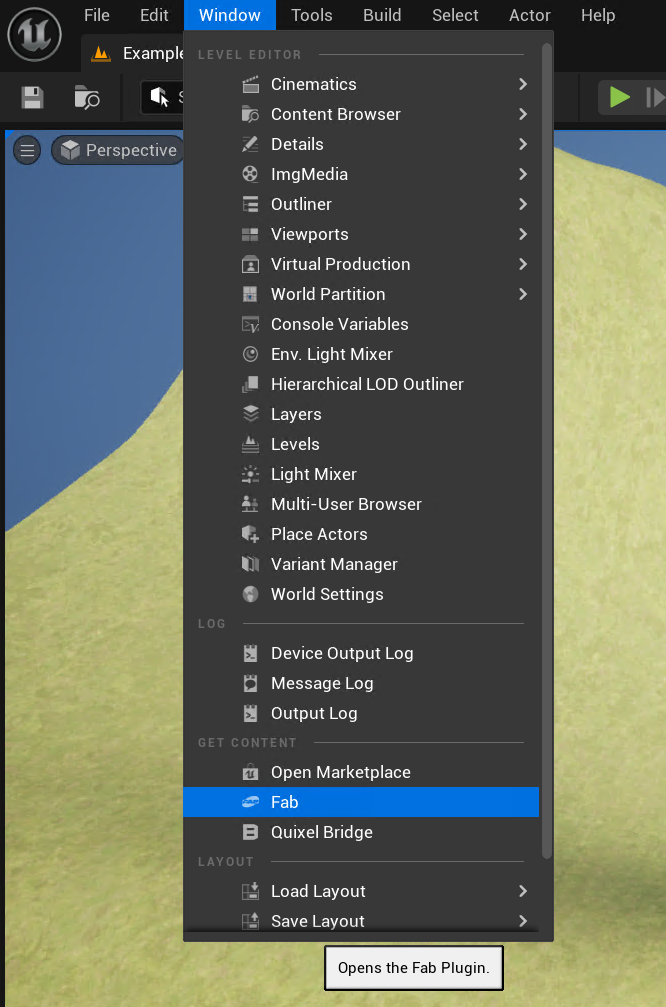Click the Window menu vertical scrollbar

coord(547,450)
